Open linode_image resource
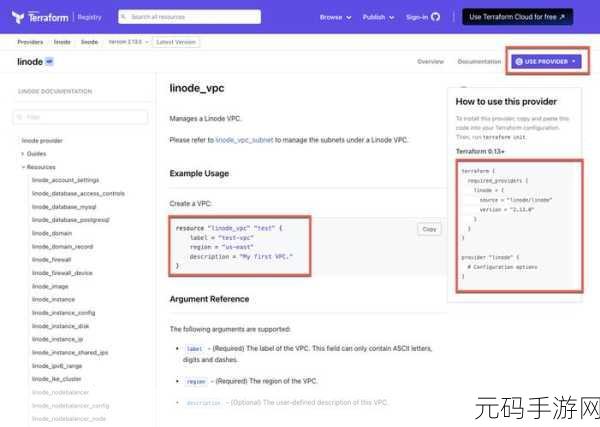This screenshot has width=600, height=427. pyautogui.click(x=50, y=286)
